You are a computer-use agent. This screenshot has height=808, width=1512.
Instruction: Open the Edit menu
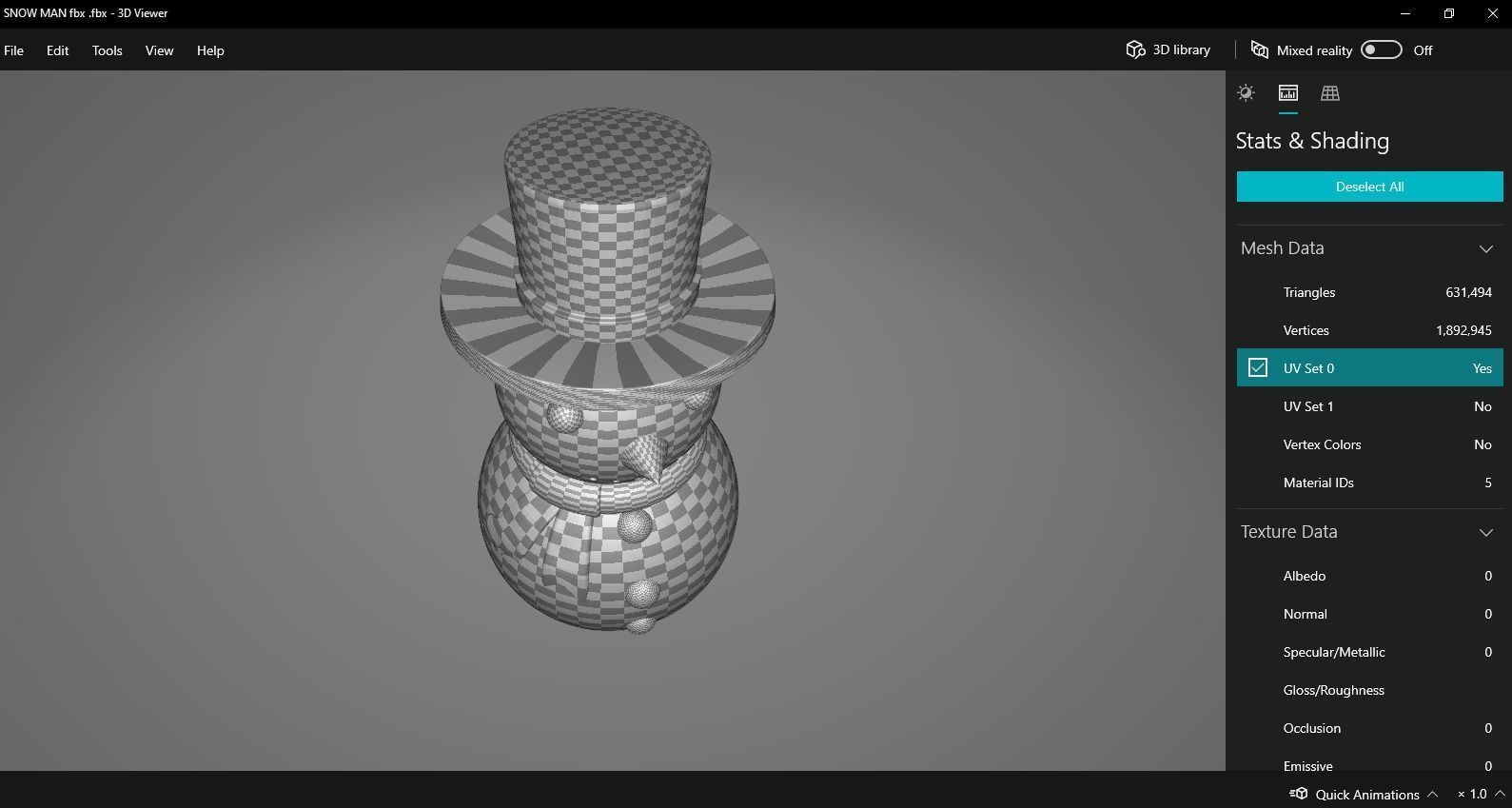point(58,50)
